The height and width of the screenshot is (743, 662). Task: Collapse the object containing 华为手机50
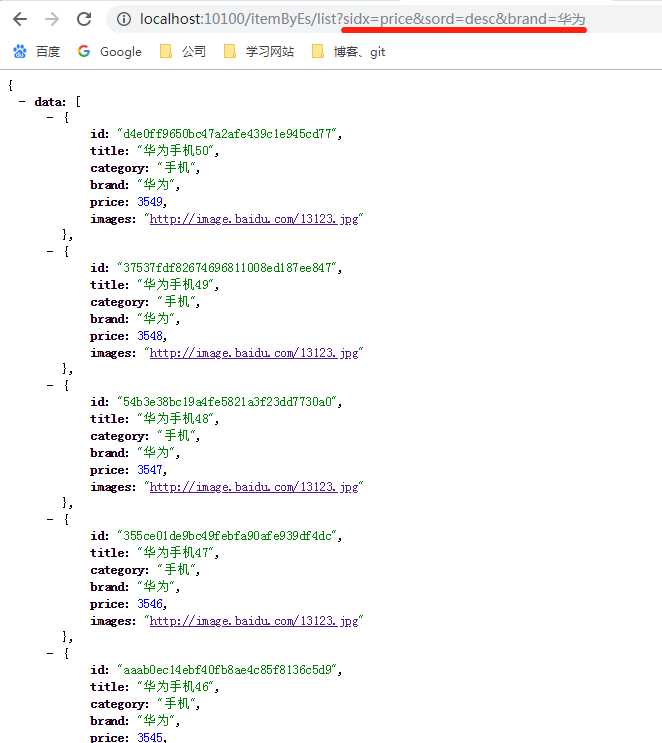coord(50,117)
